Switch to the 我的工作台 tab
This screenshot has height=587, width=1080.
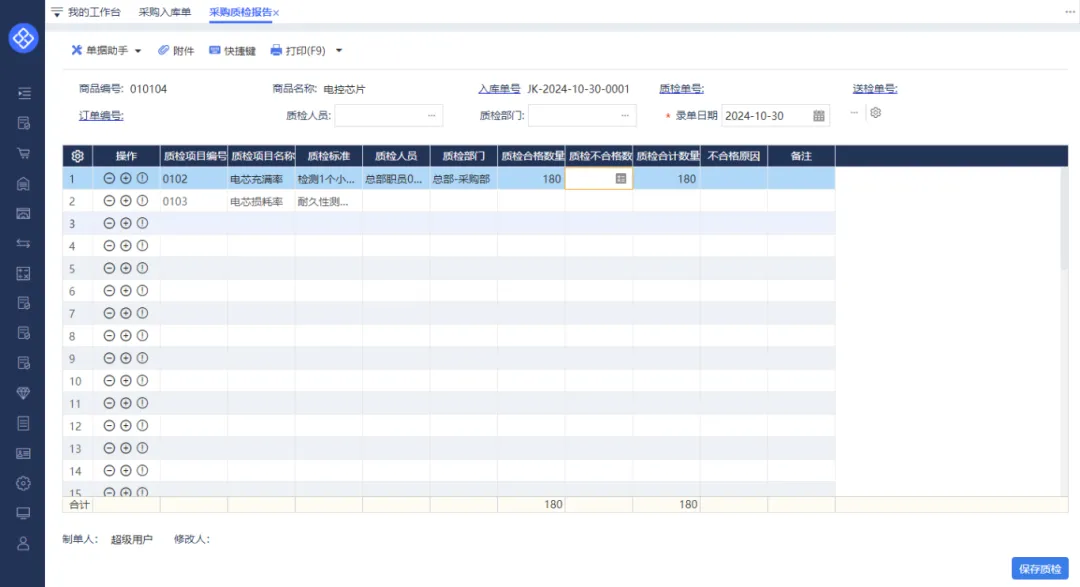pos(94,12)
